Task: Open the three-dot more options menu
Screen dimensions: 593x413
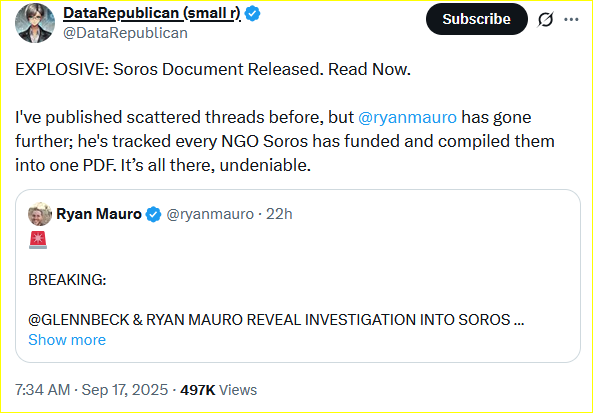Action: (571, 19)
